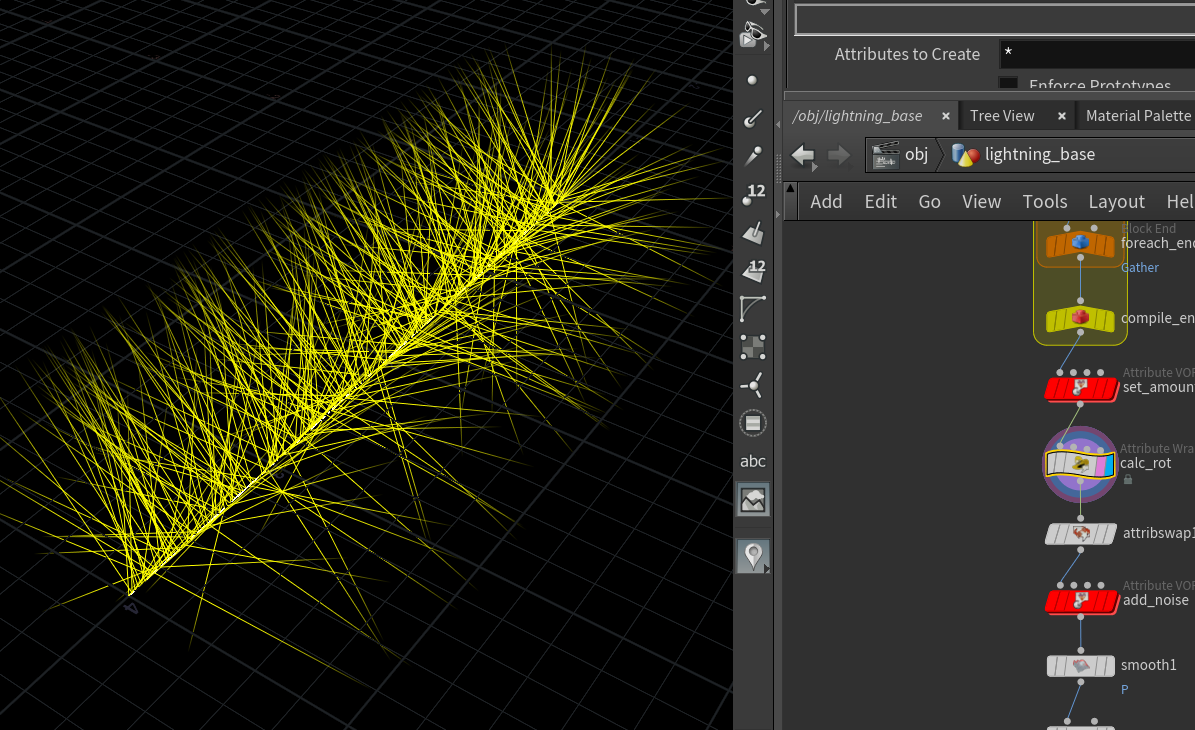Toggle display flag on smooth1 node
This screenshot has width=1195, height=730.
pyautogui.click(x=1109, y=666)
